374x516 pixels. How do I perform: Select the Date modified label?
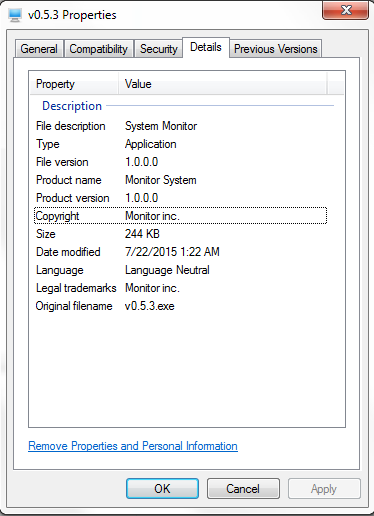point(68,252)
